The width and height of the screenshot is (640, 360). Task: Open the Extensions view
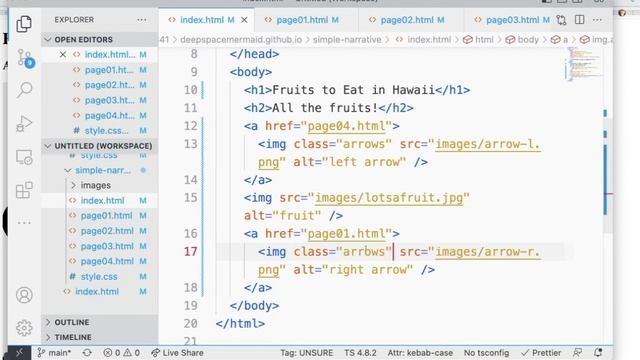pos(24,190)
